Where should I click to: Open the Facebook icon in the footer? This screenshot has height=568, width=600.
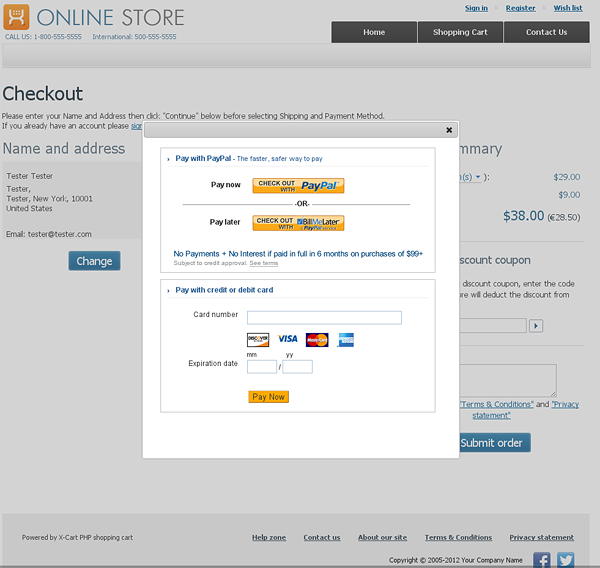[x=542, y=560]
